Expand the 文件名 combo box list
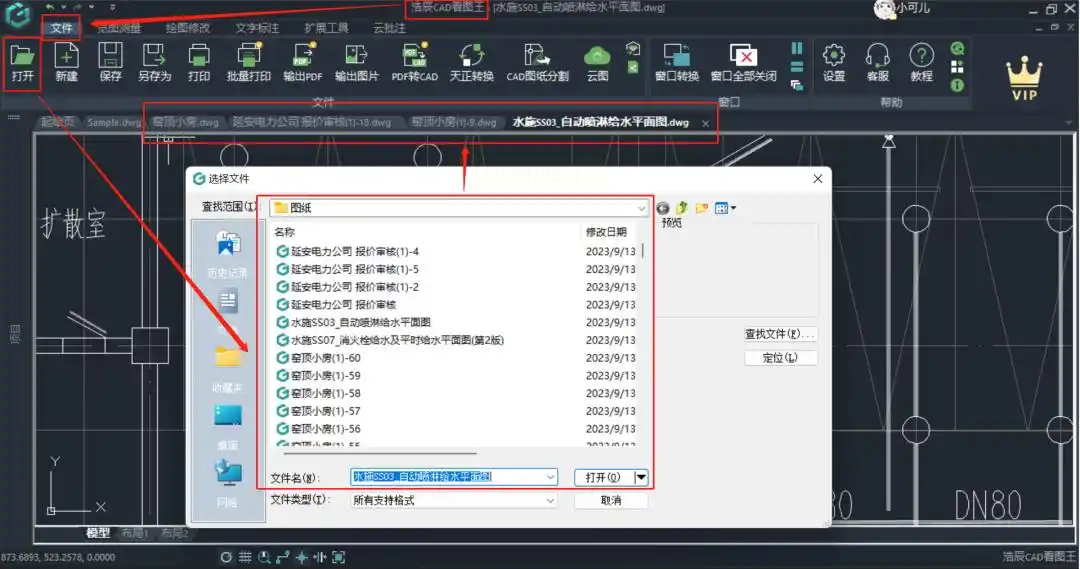 tap(550, 477)
